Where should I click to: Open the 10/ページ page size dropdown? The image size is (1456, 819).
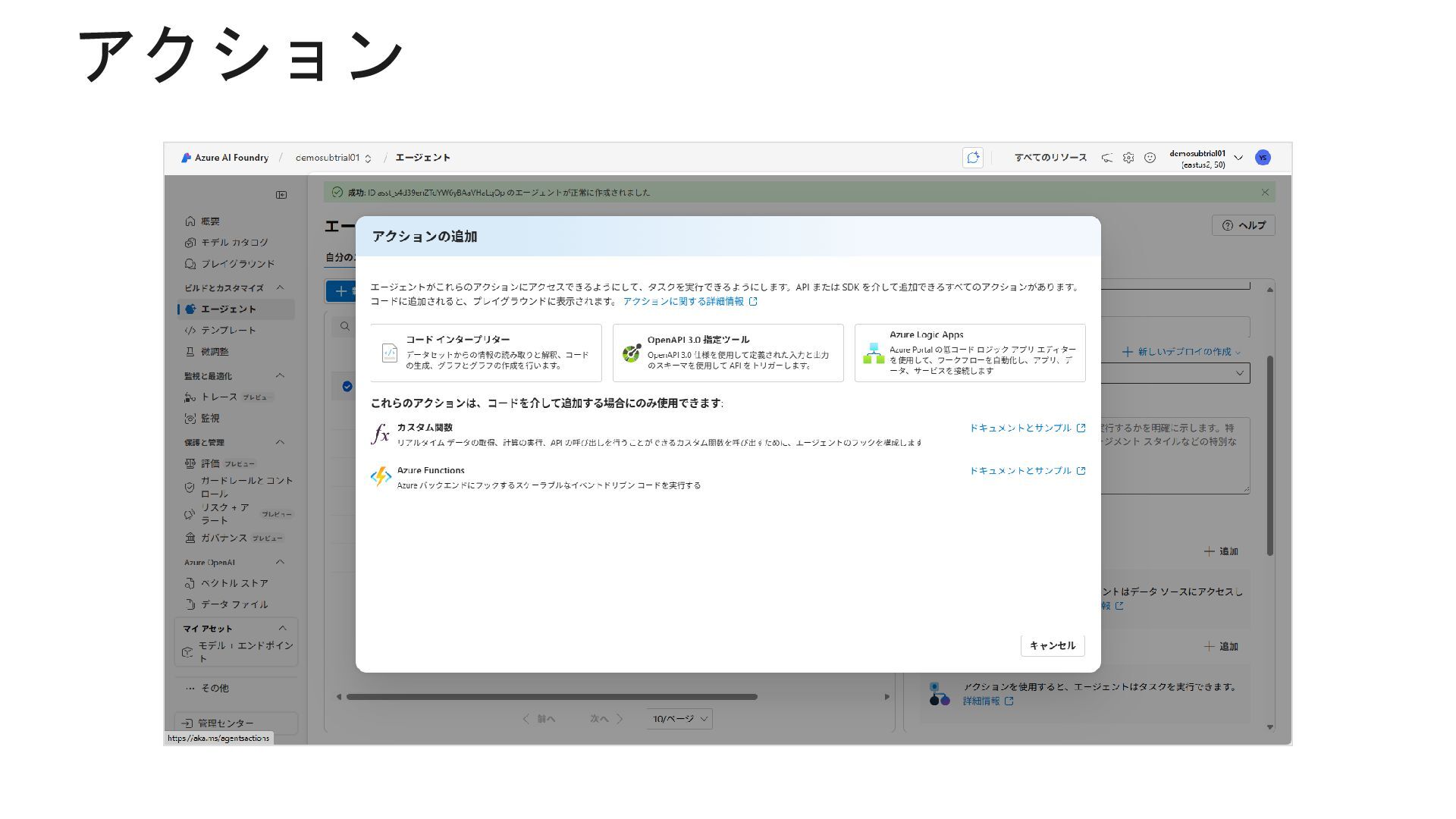click(679, 719)
